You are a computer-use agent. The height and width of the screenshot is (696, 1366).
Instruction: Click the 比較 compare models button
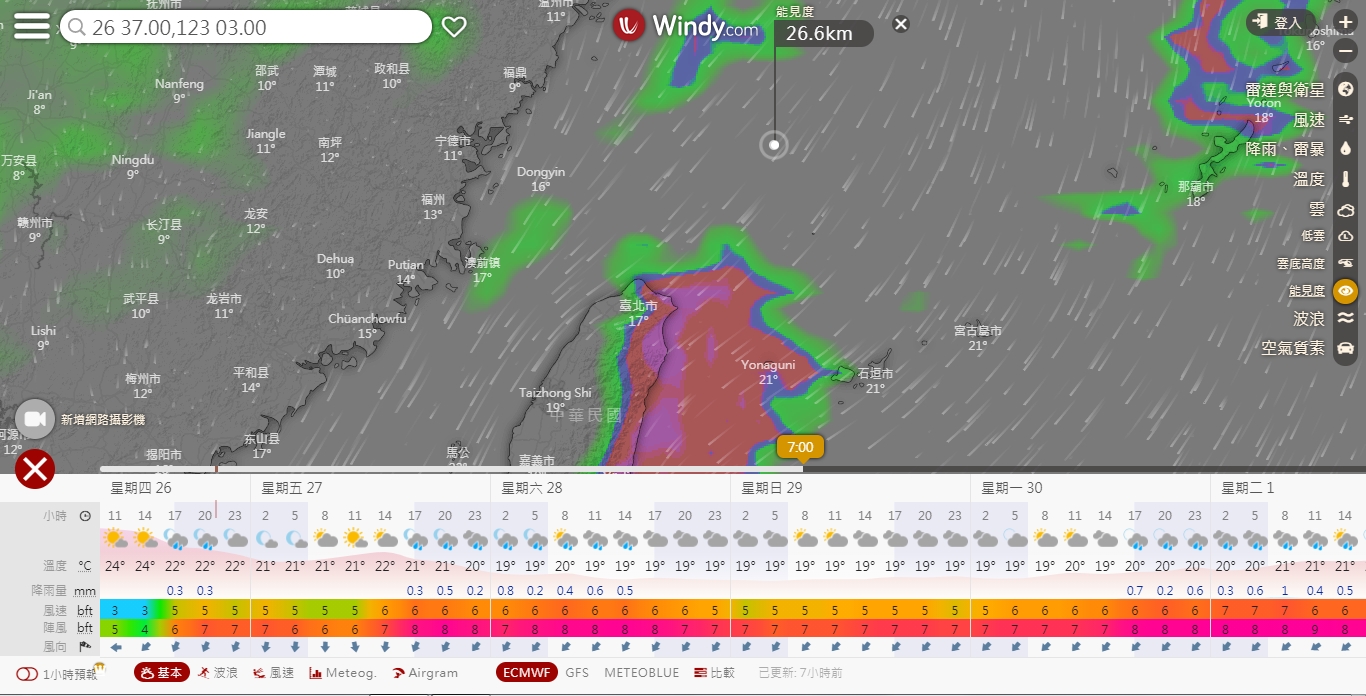(x=714, y=673)
